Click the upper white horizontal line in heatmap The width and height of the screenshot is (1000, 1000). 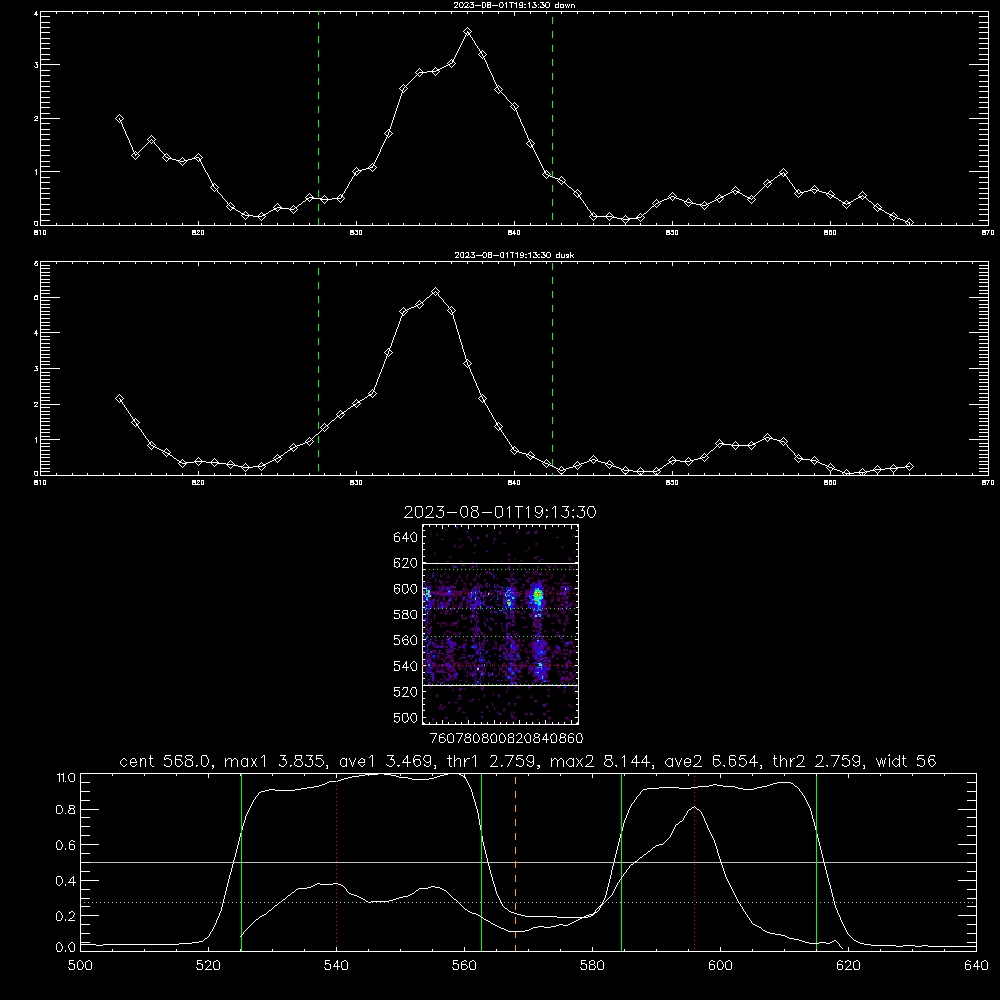point(501,564)
